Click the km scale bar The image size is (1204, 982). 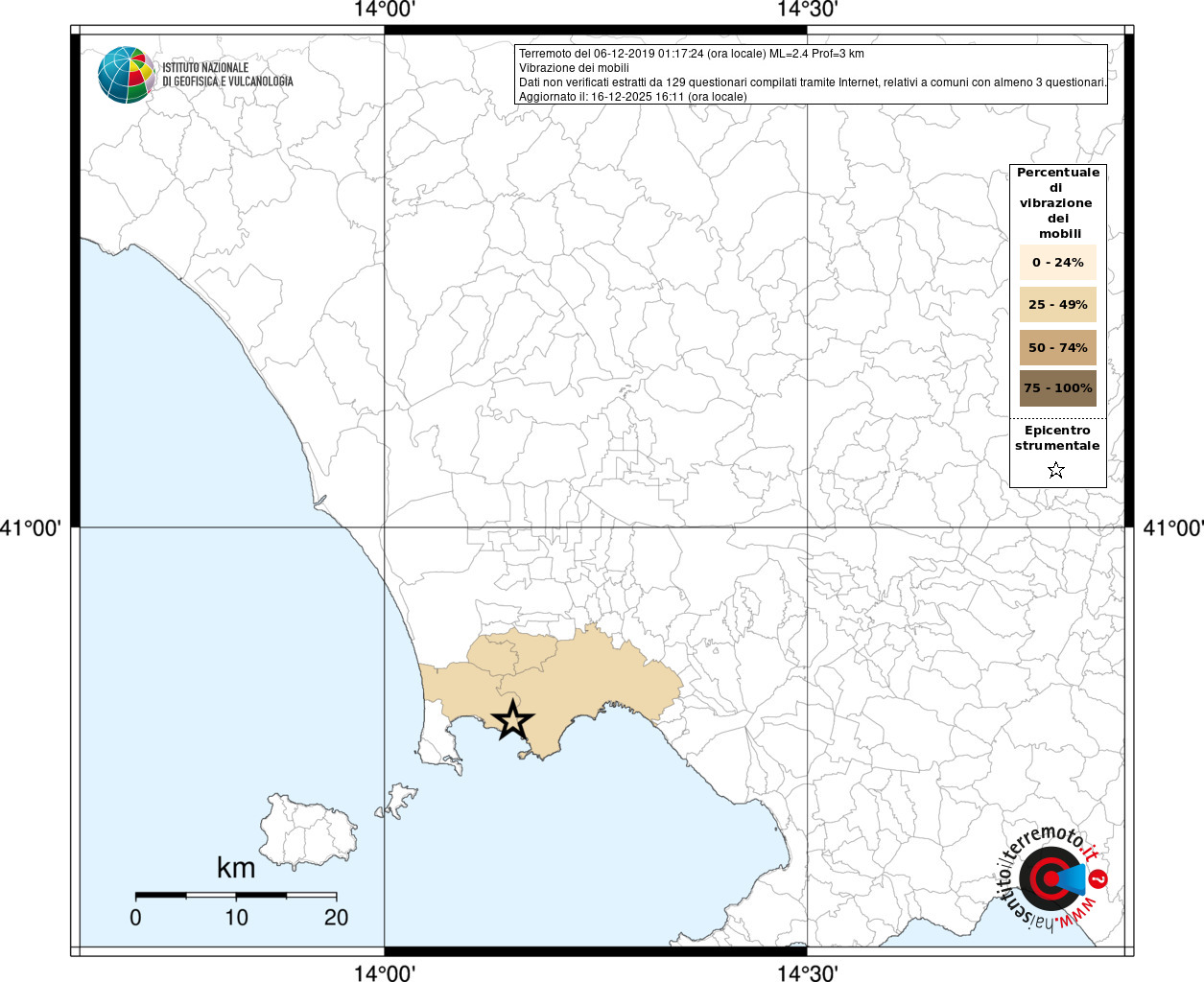(x=236, y=896)
